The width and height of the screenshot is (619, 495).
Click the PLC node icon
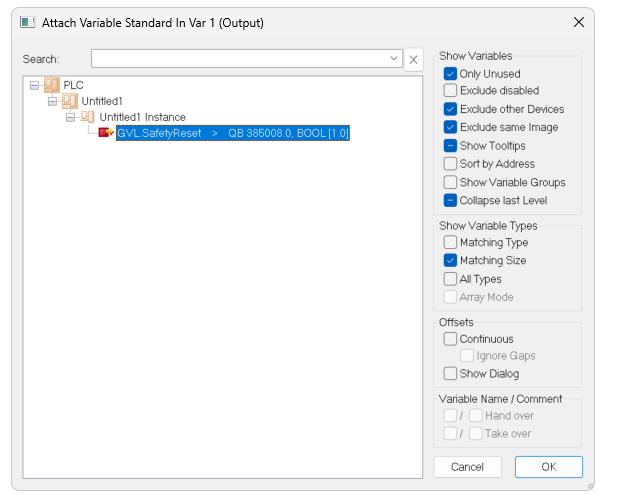click(52, 85)
